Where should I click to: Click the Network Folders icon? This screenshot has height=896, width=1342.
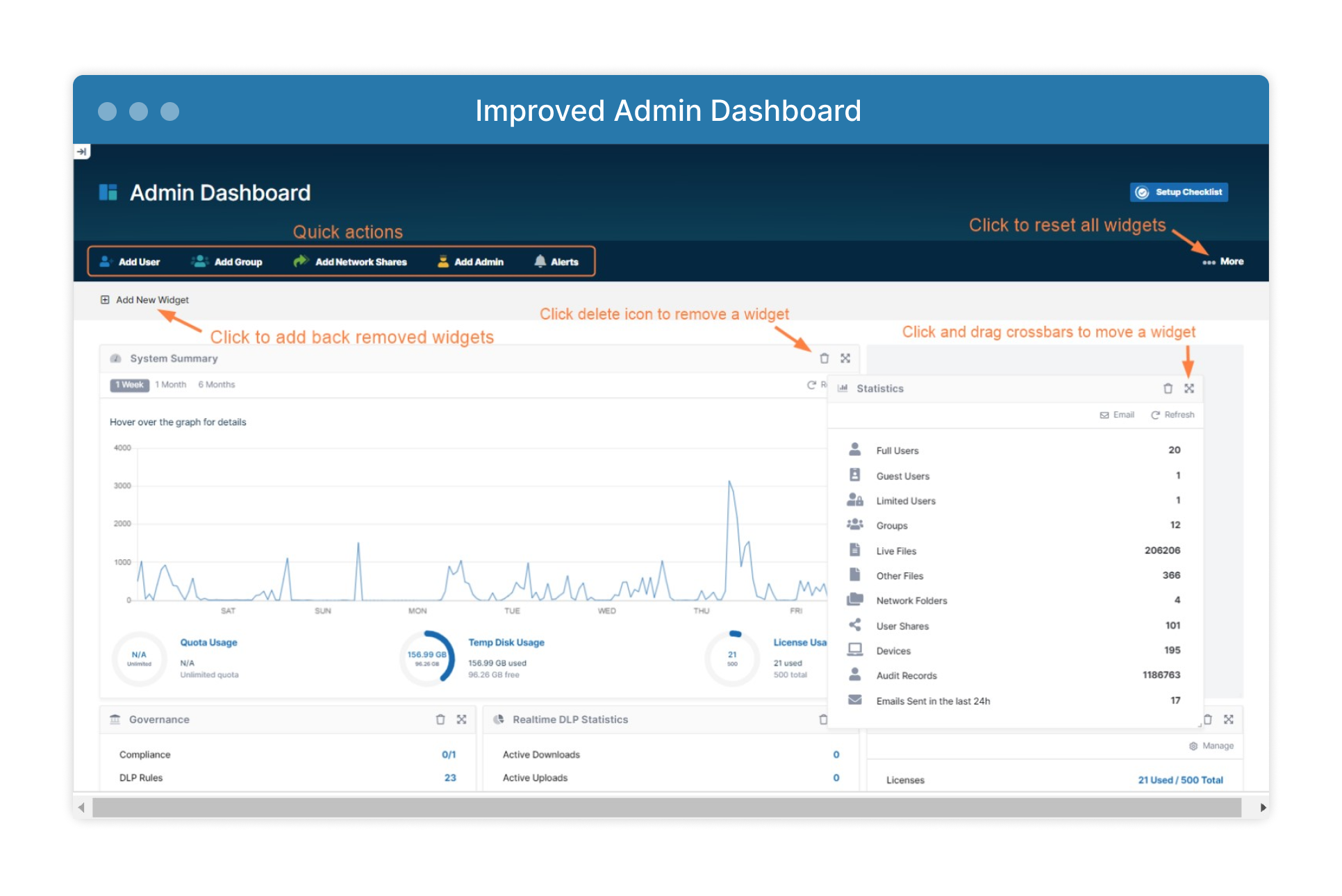click(x=855, y=600)
